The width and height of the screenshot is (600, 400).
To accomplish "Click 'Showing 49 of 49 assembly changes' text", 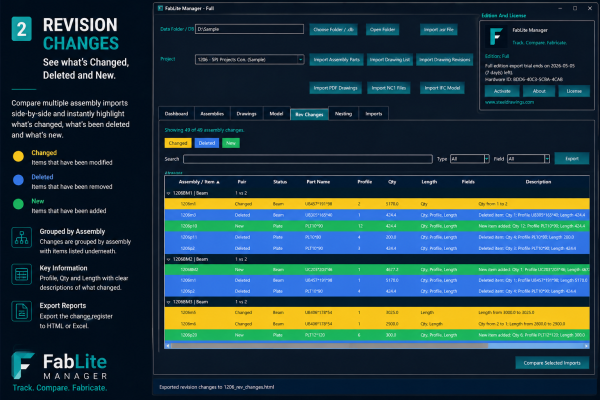I will [204, 130].
